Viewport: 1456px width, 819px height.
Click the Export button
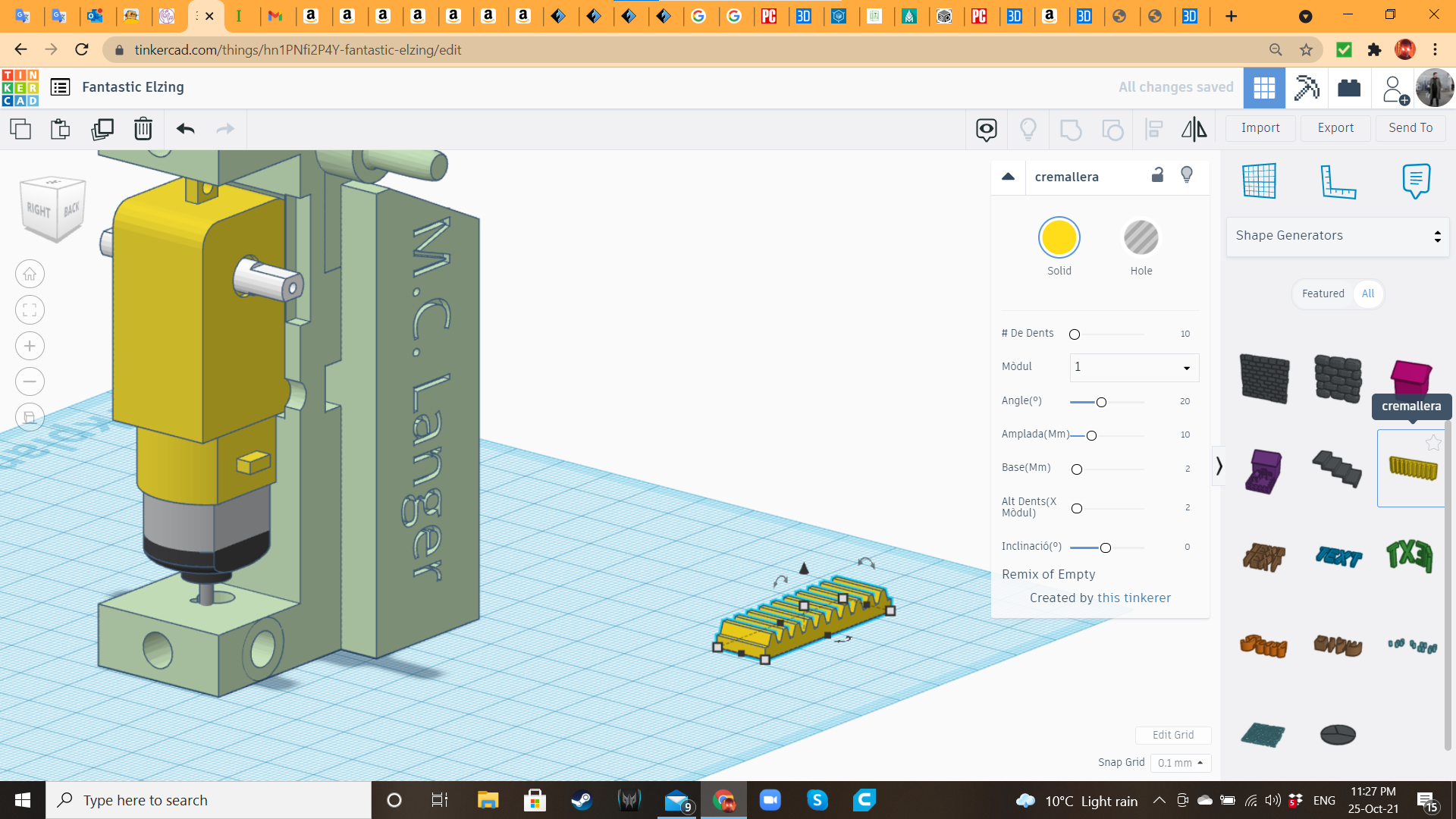click(1335, 127)
